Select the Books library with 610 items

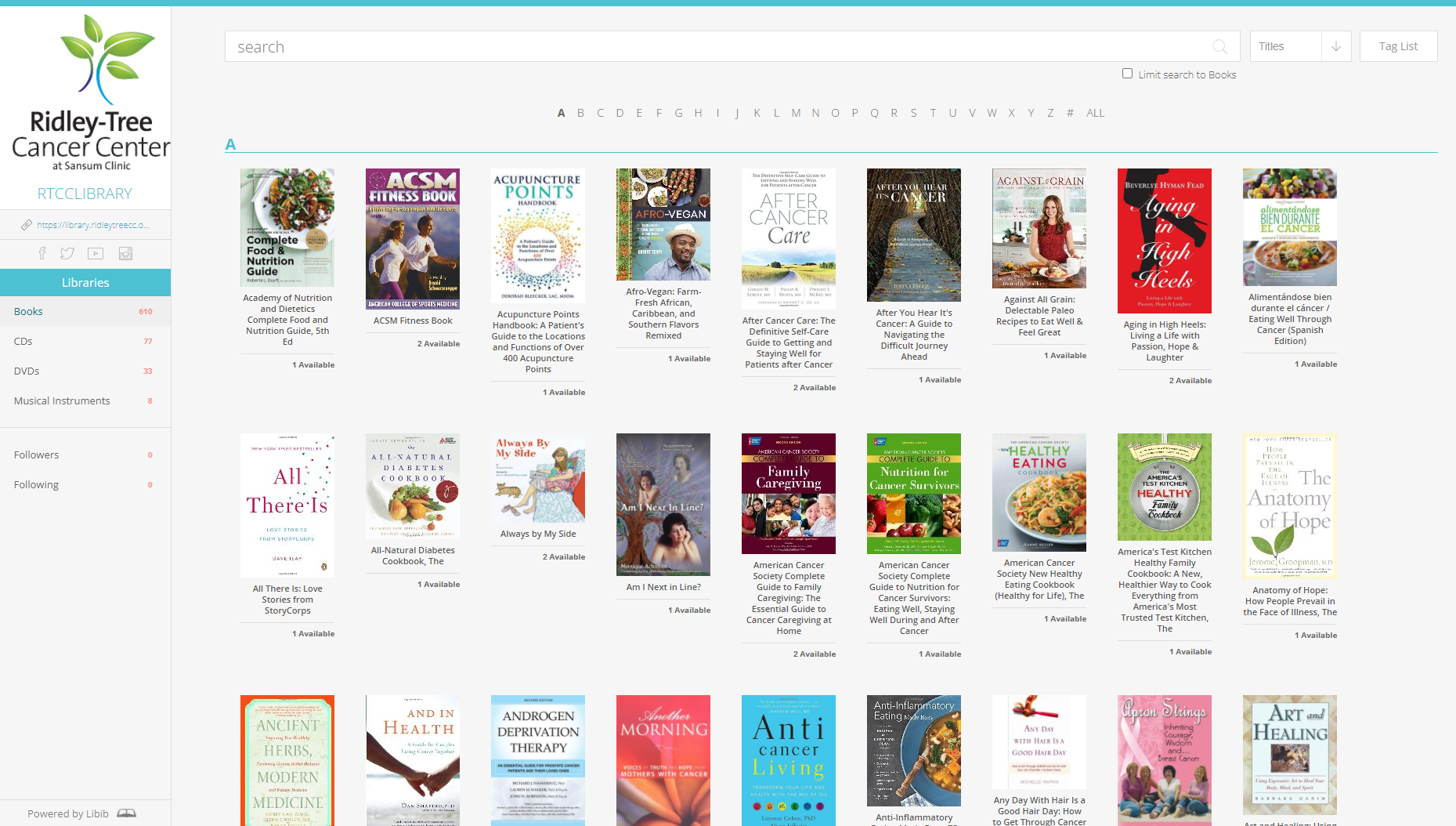click(x=28, y=311)
